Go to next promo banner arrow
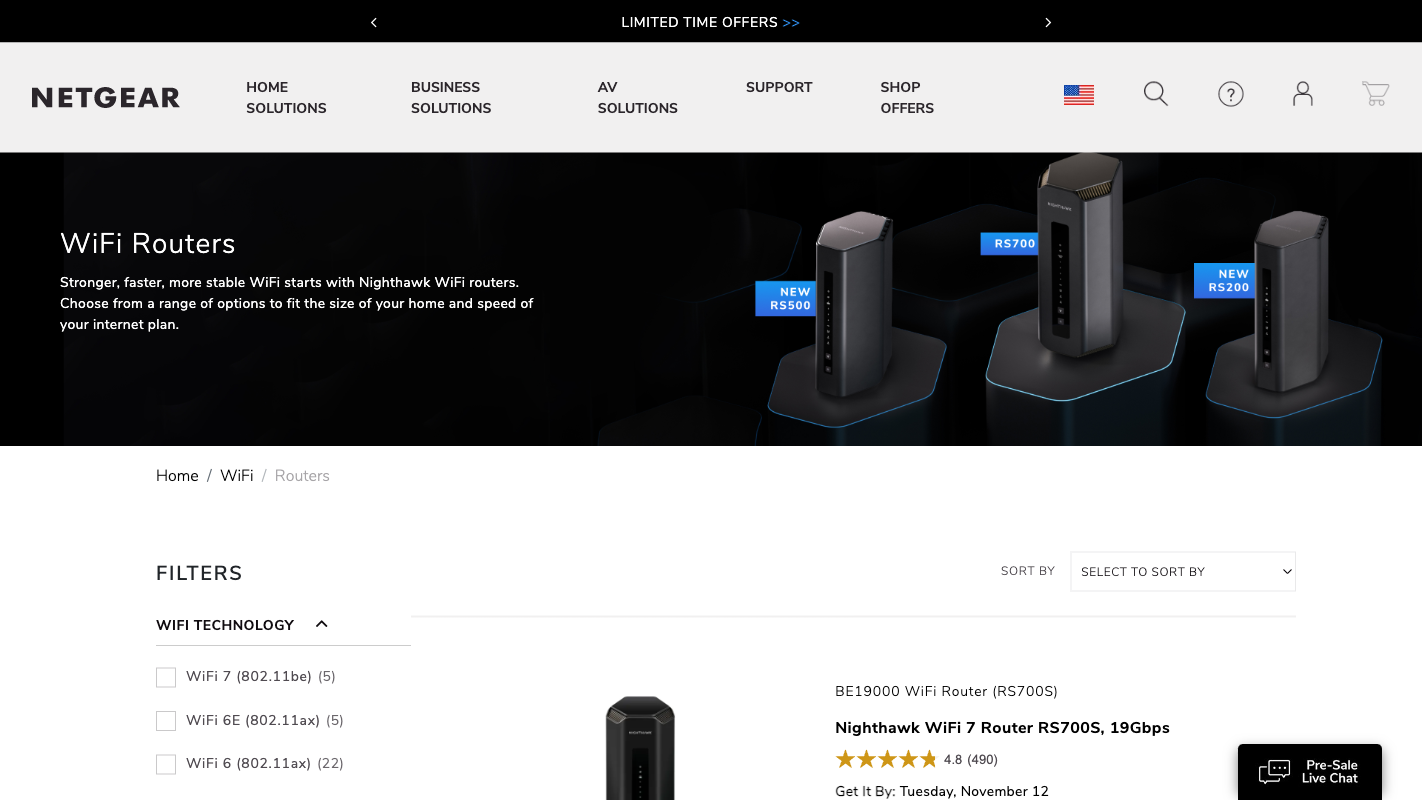1422x800 pixels. [x=1048, y=22]
